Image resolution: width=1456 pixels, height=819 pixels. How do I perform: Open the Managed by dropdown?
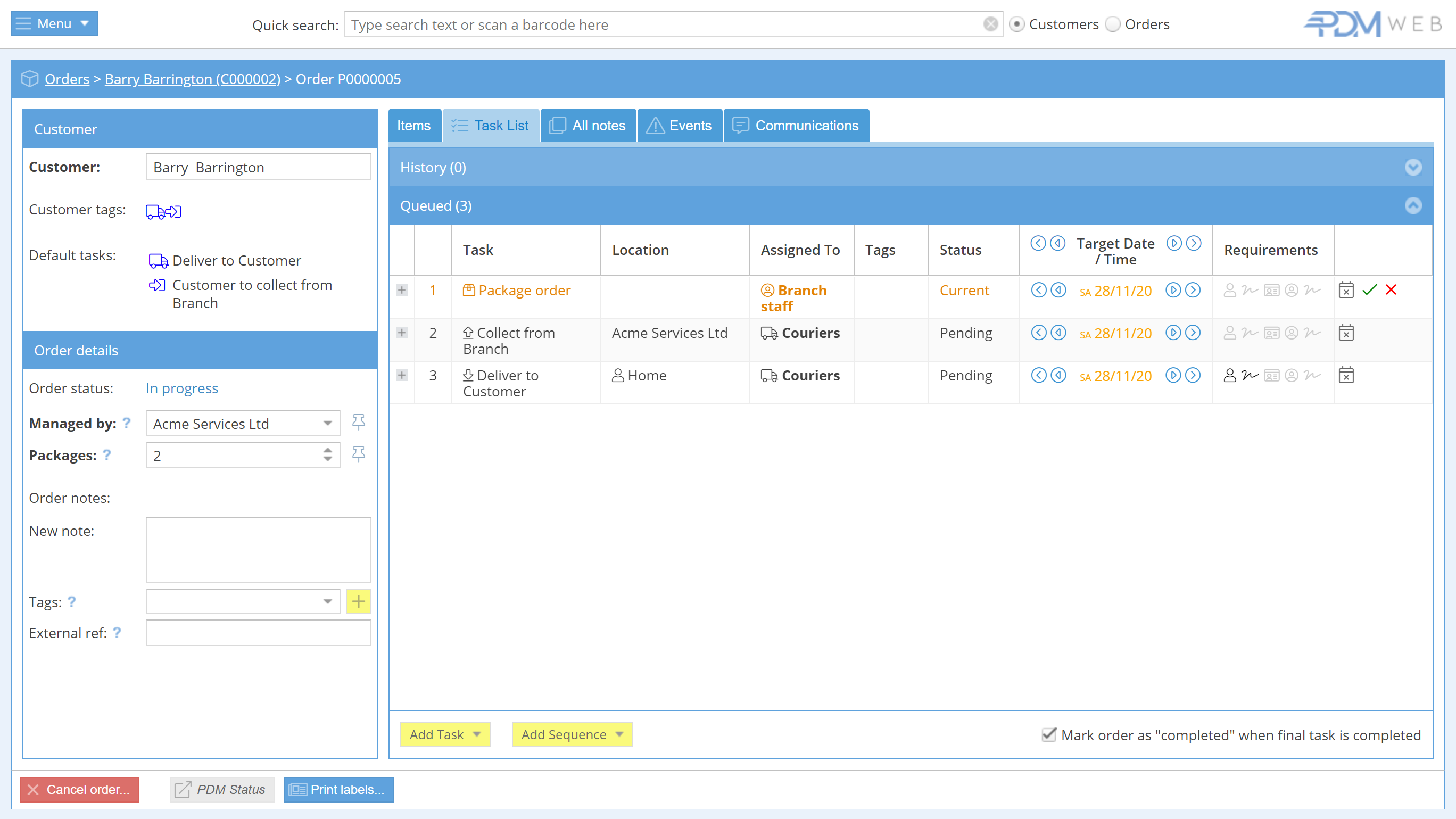[x=327, y=424]
